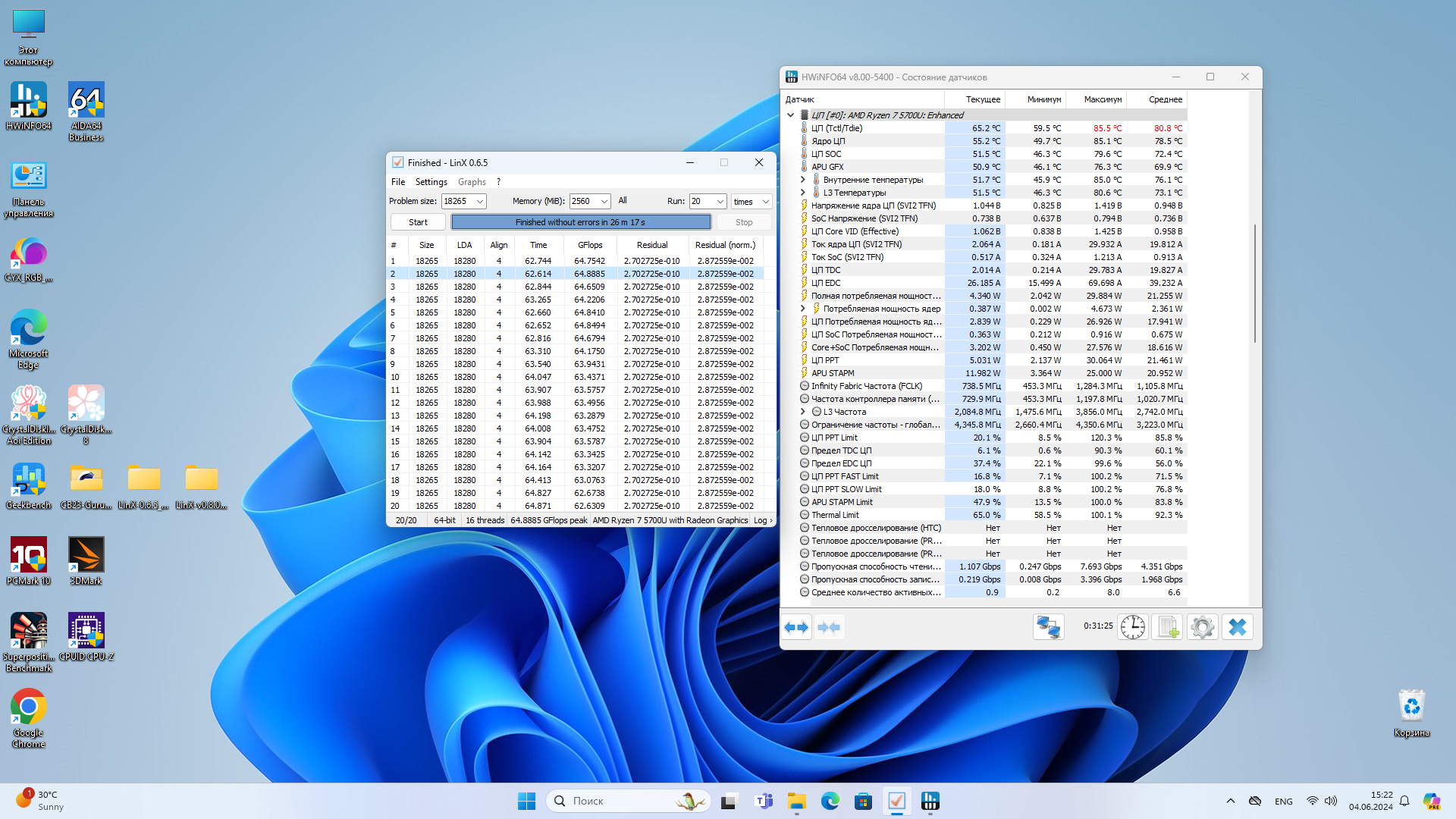Click the HWiNFO log-to-file sheet icon
This screenshot has height=819, width=1456.
(1167, 627)
